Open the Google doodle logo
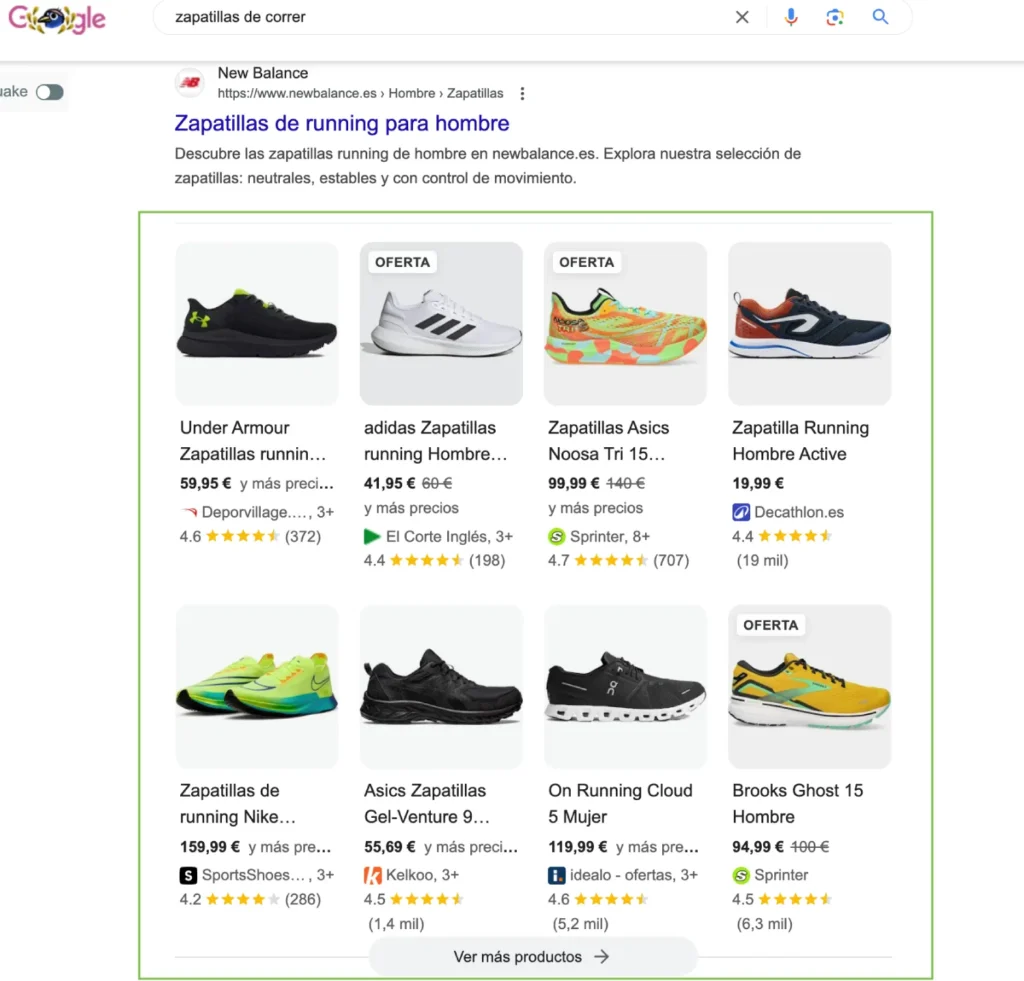1024x981 pixels. click(x=57, y=18)
